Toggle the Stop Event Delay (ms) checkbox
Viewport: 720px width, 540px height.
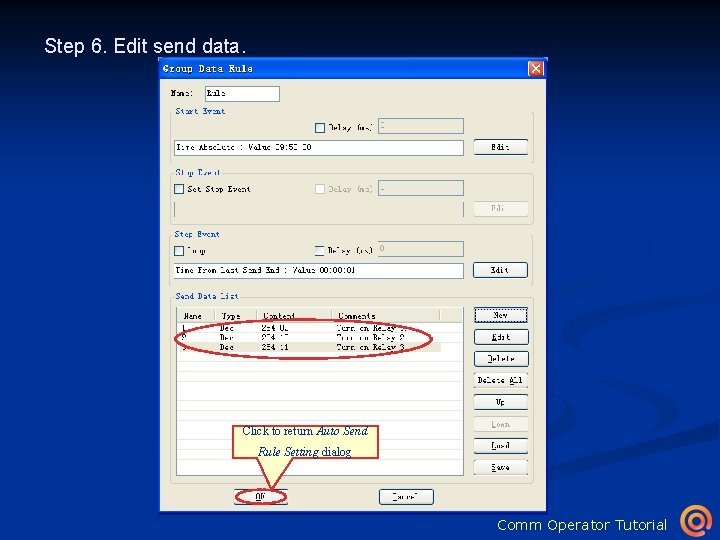coord(320,189)
